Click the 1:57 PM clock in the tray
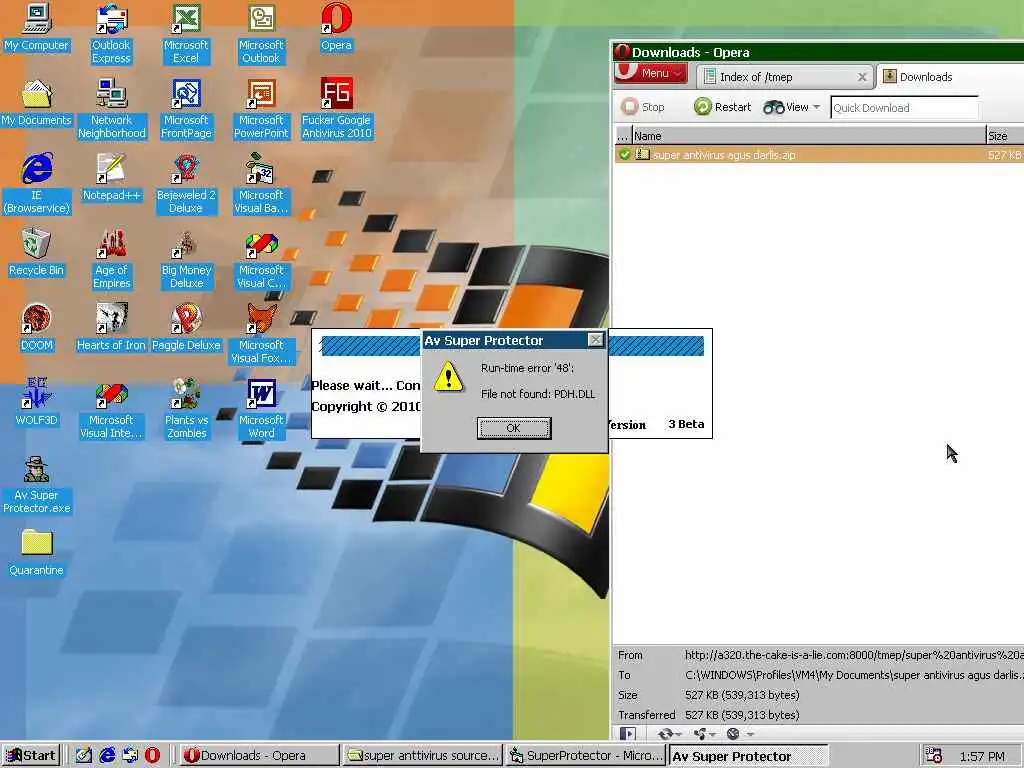 pyautogui.click(x=982, y=756)
